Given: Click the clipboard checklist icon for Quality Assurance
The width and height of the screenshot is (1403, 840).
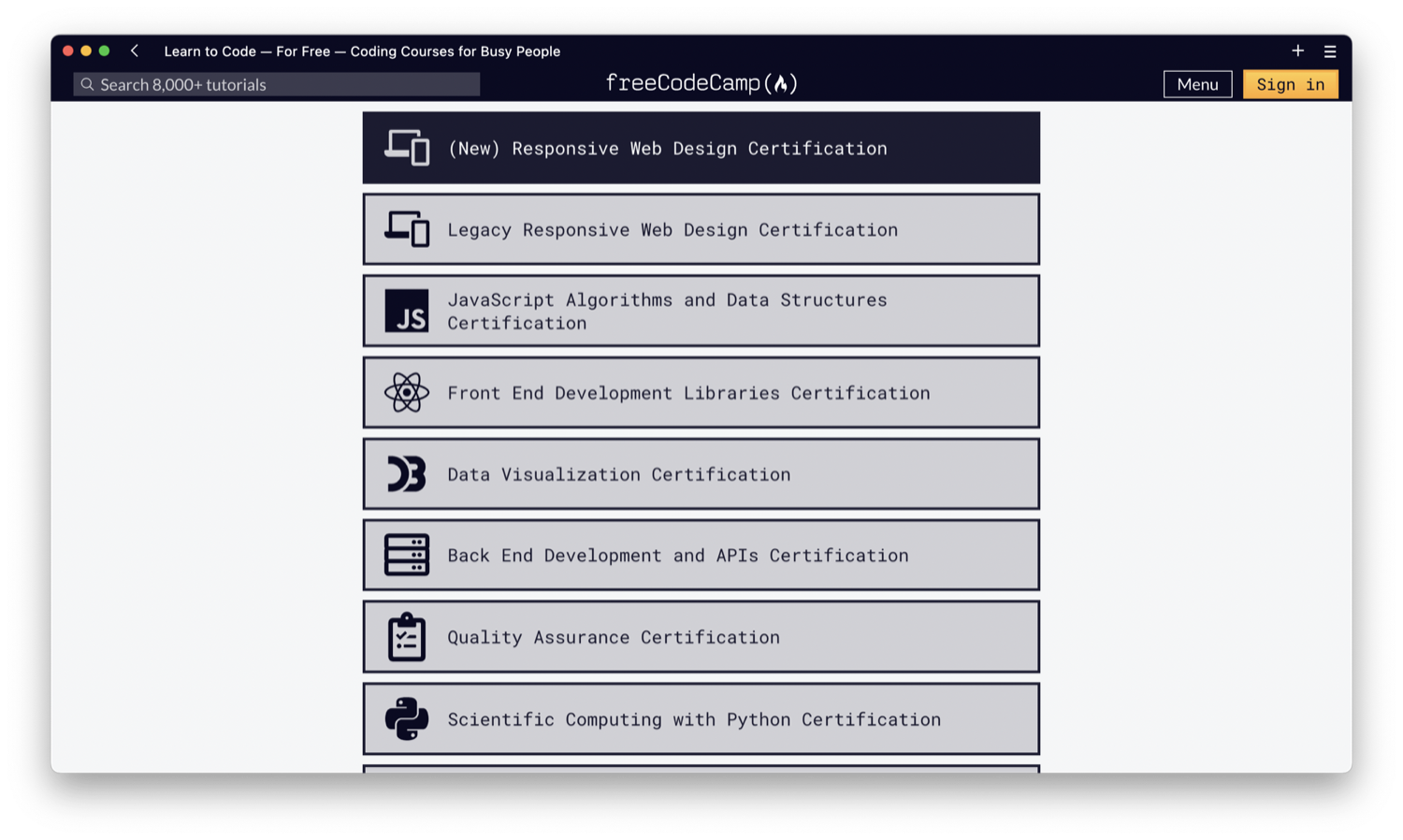Looking at the screenshot, I should pyautogui.click(x=407, y=637).
